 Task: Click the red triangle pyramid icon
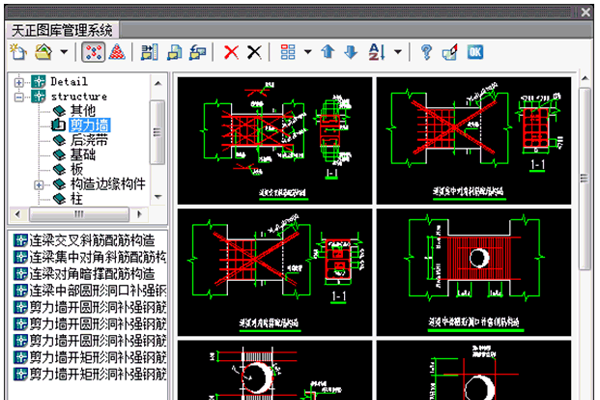click(x=117, y=52)
